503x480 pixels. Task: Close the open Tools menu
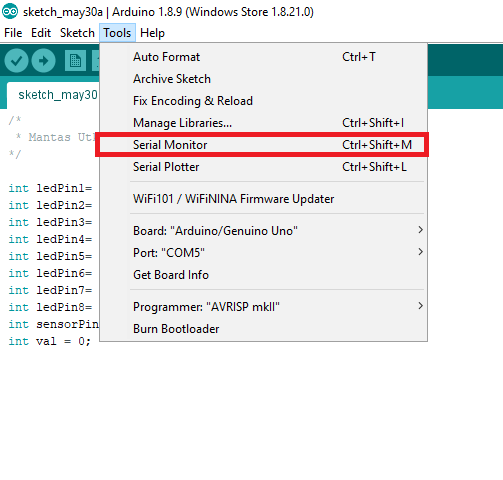117,33
